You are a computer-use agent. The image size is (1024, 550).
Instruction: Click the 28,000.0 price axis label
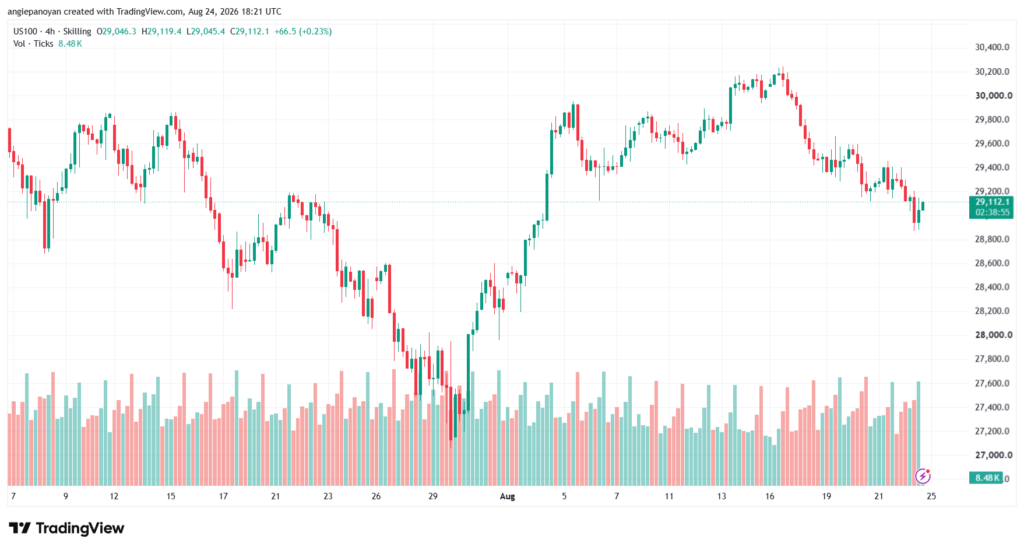point(993,335)
